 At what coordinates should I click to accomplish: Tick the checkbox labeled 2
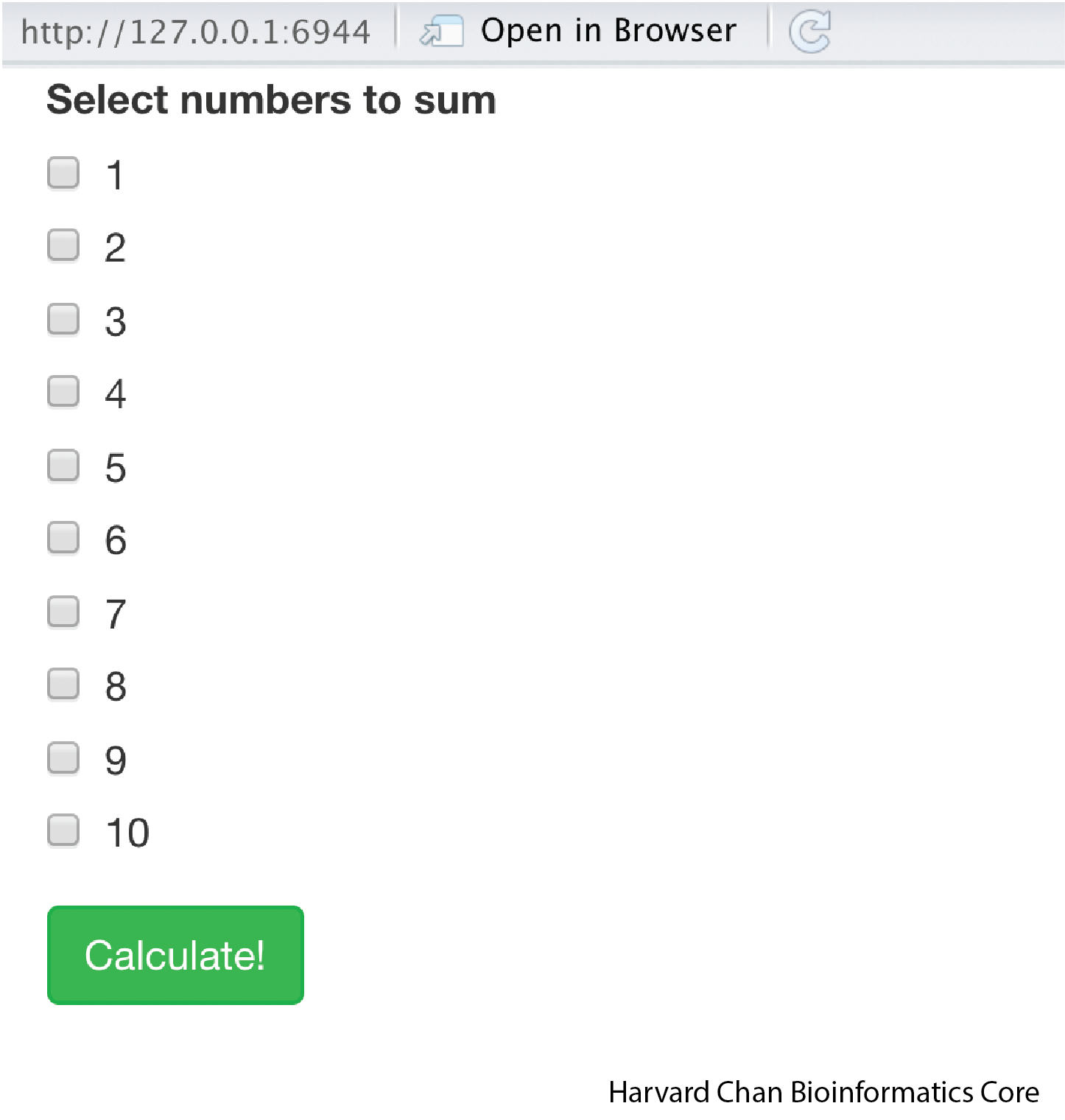63,245
